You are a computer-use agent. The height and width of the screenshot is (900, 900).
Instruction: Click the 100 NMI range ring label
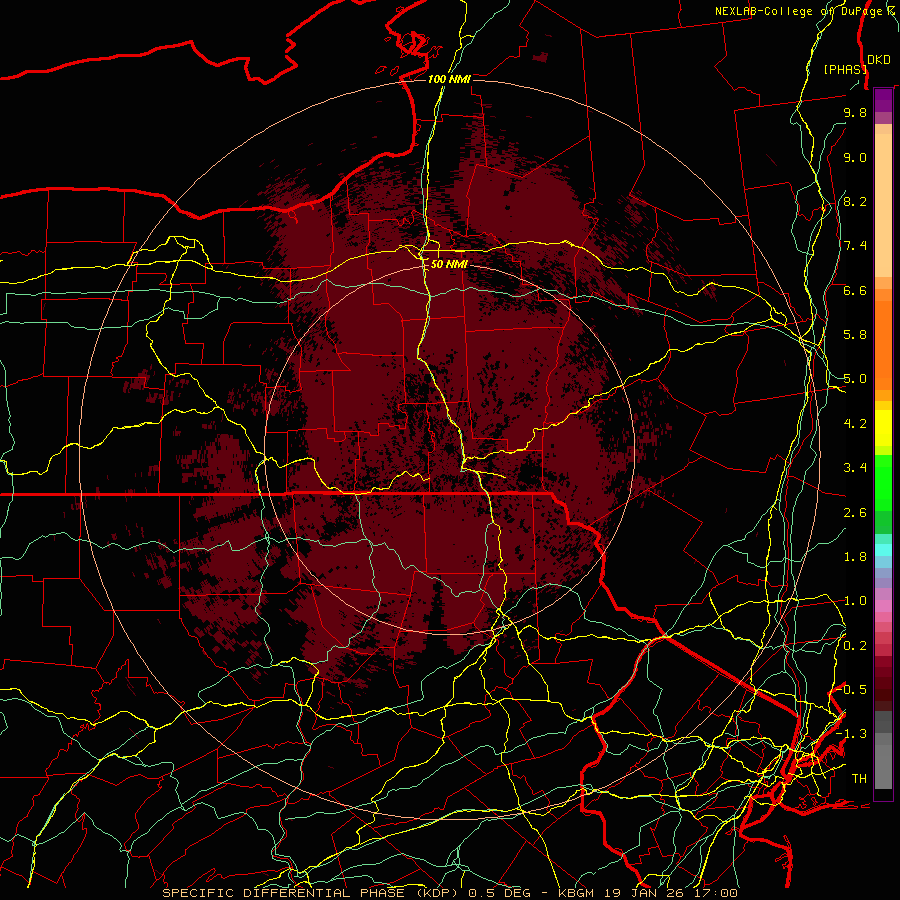point(449,79)
